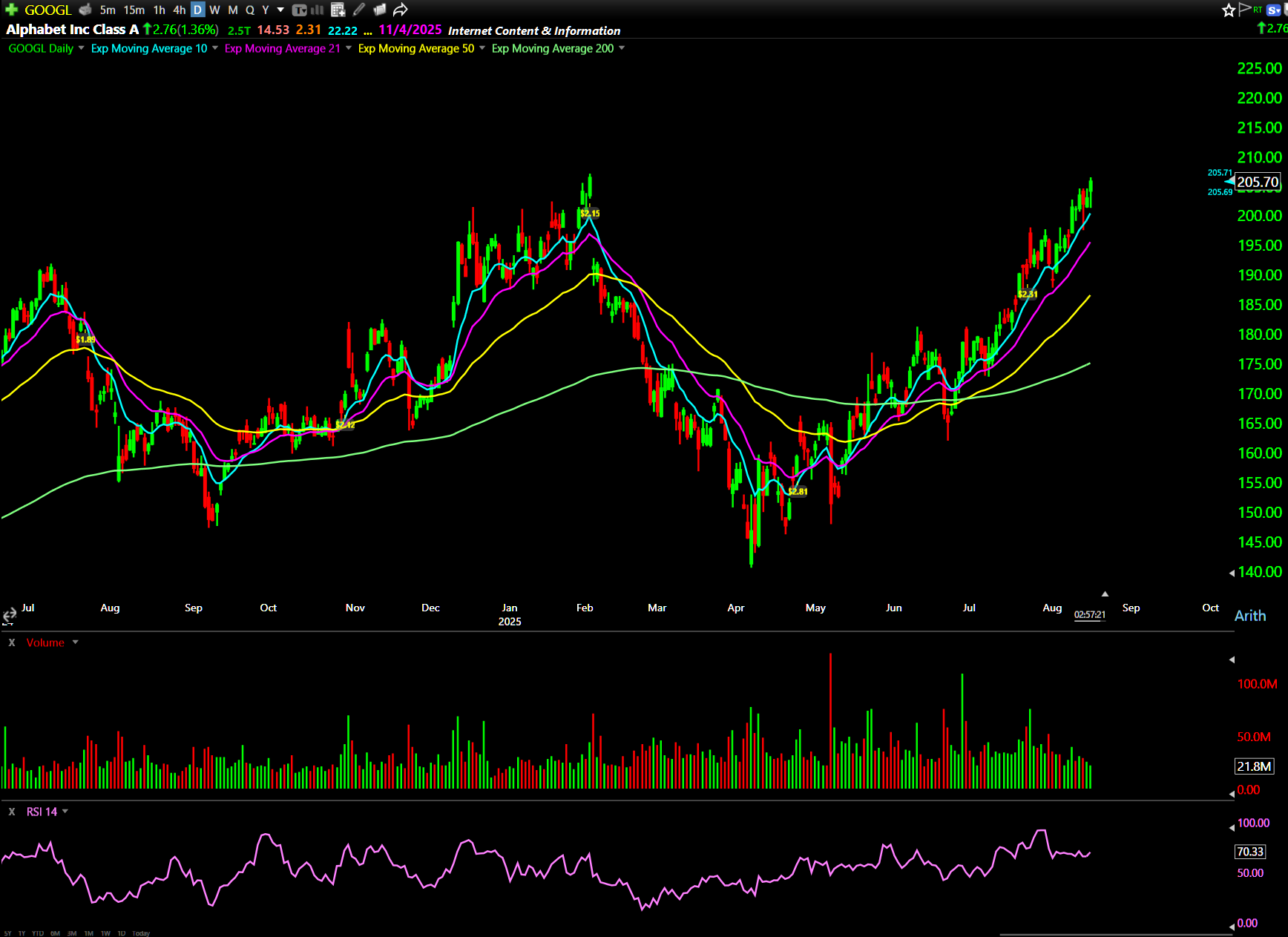Click the Alphabet Inc Class A title
The image size is (1288, 937).
tap(73, 30)
